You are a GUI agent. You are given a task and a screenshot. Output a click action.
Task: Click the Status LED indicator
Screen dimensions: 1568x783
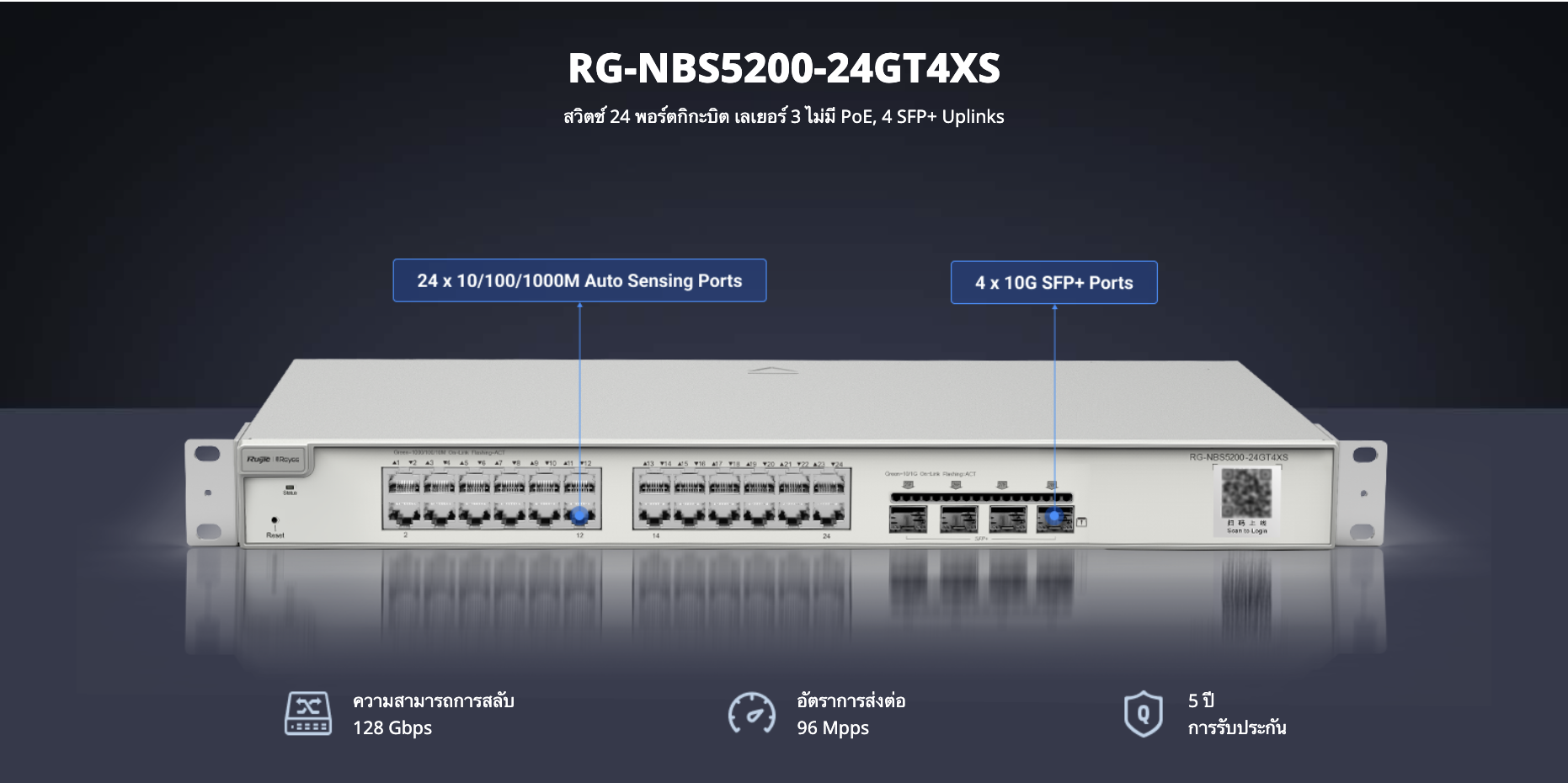coord(290,487)
